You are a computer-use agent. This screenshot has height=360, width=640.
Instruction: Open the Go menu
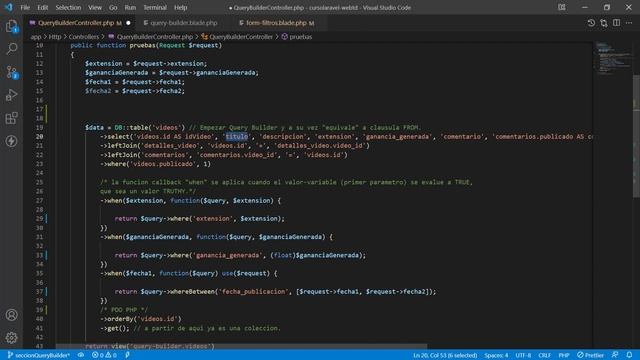pos(113,7)
